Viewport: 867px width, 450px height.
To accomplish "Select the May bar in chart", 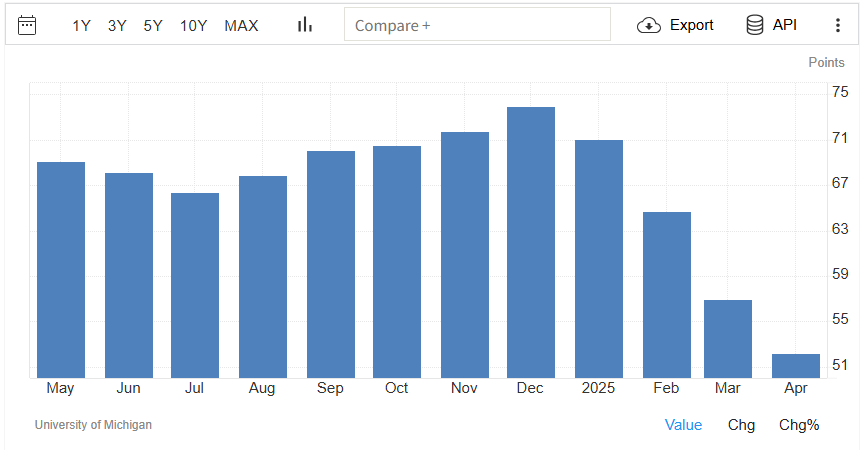I will [61, 270].
